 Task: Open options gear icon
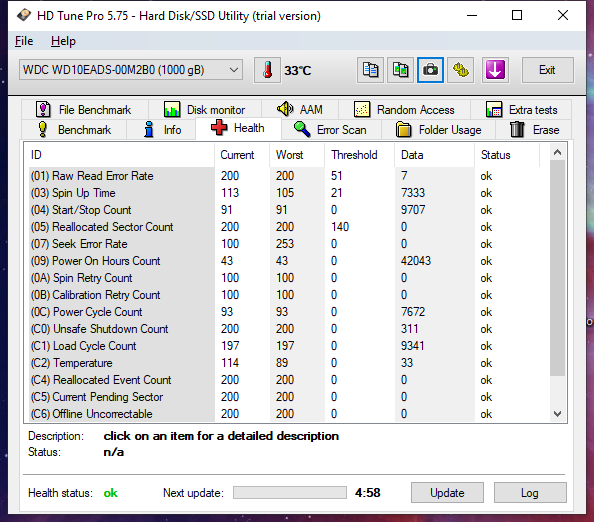tap(461, 70)
